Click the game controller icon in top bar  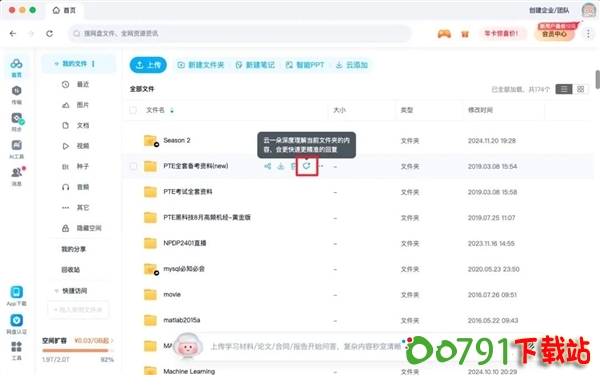[x=444, y=34]
